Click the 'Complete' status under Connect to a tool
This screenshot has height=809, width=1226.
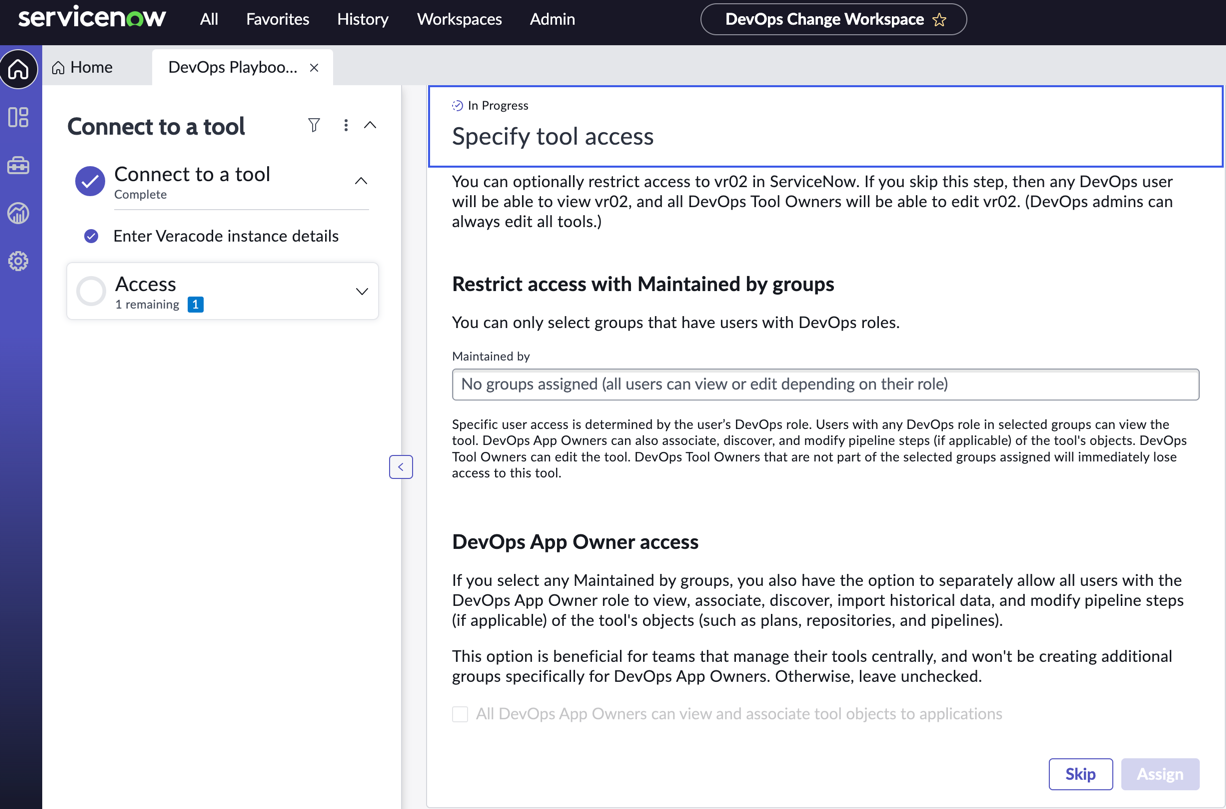point(140,194)
